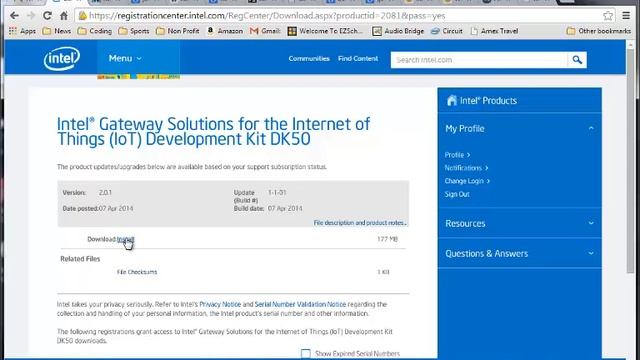This screenshot has width=640, height=360.
Task: Open the Gmail bookmark
Action: [265, 31]
